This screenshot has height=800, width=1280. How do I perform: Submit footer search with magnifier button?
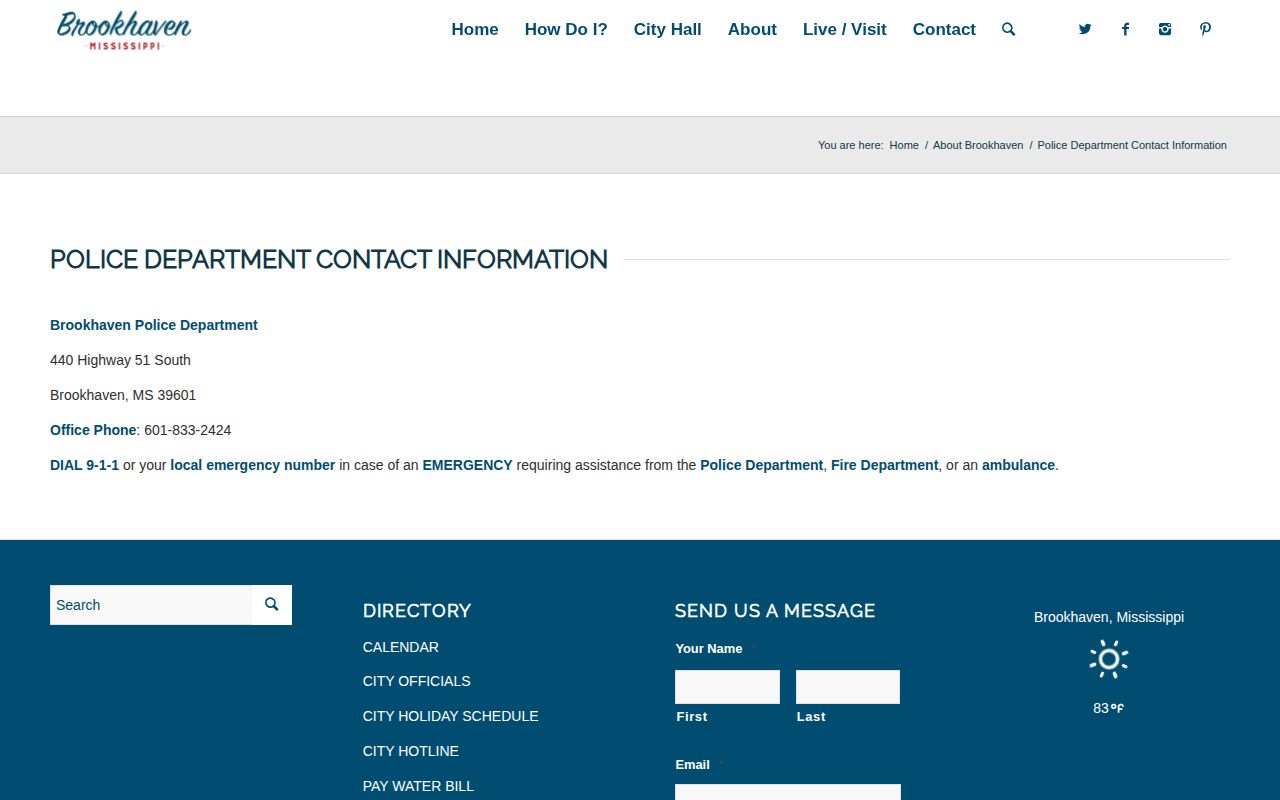pyautogui.click(x=271, y=605)
